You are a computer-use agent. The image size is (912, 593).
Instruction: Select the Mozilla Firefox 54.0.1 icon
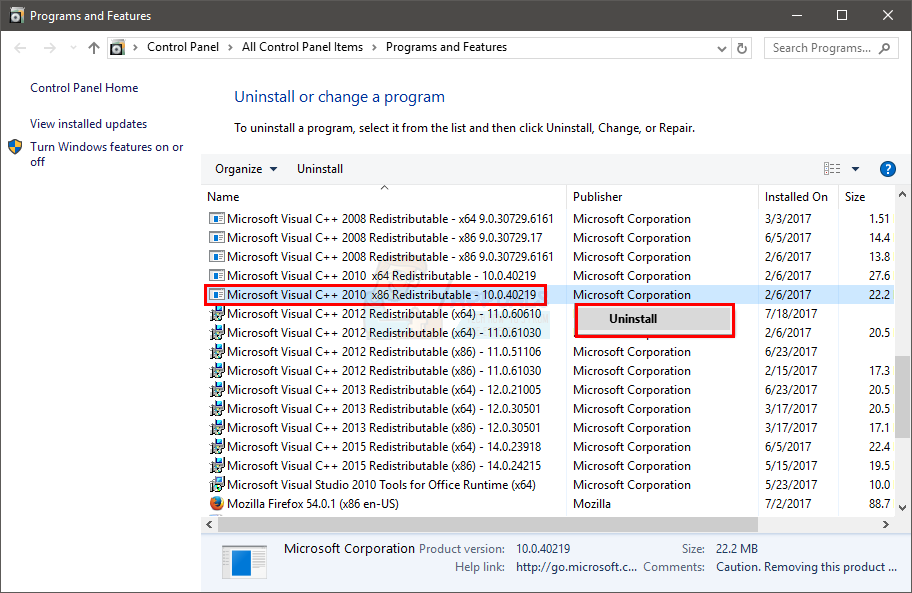[x=217, y=503]
